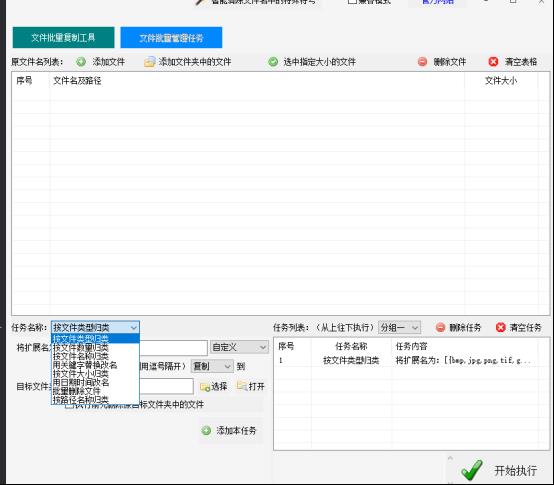Click the red 删除任务 minus icon
This screenshot has height=485, width=554.
click(x=440, y=327)
